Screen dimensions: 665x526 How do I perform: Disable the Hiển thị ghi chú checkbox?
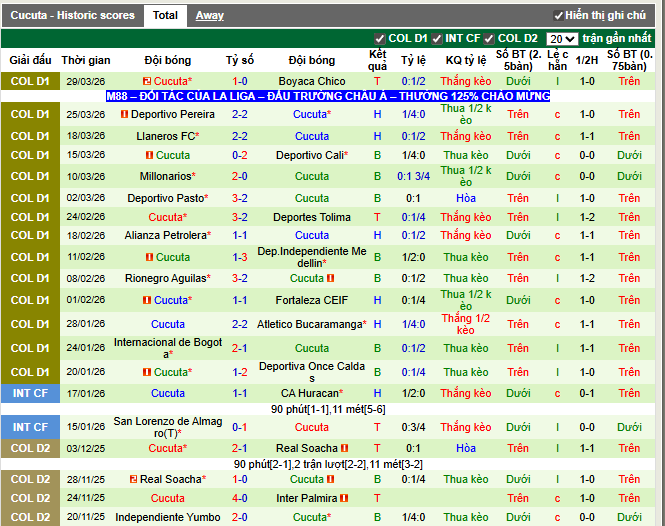tap(558, 16)
